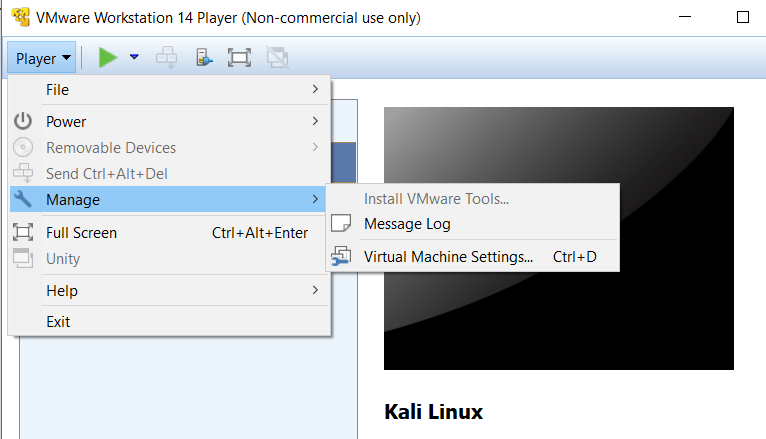Highlight the Manage menu entry
766x439 pixels.
pos(168,199)
